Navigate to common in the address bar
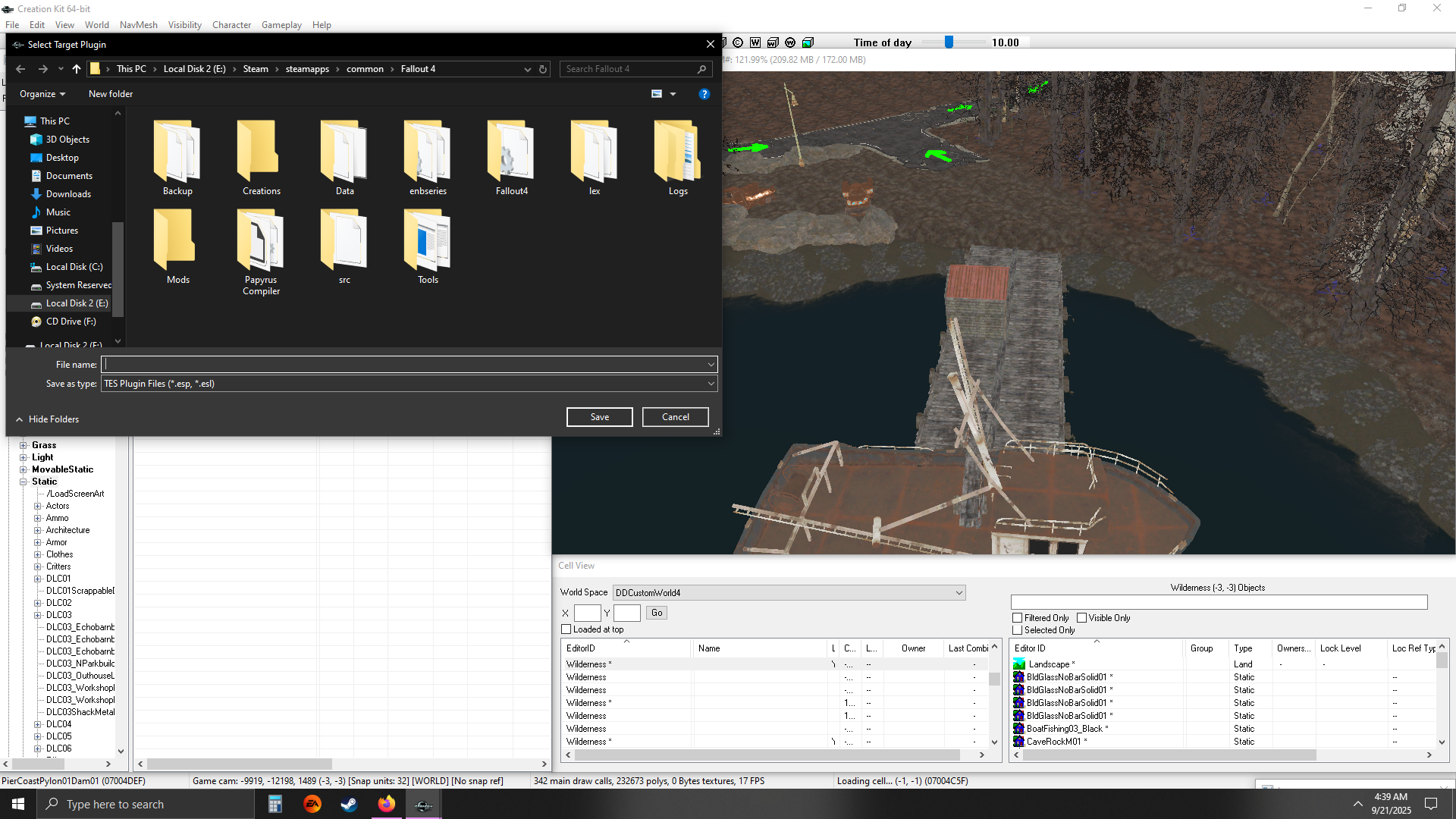 [x=365, y=69]
